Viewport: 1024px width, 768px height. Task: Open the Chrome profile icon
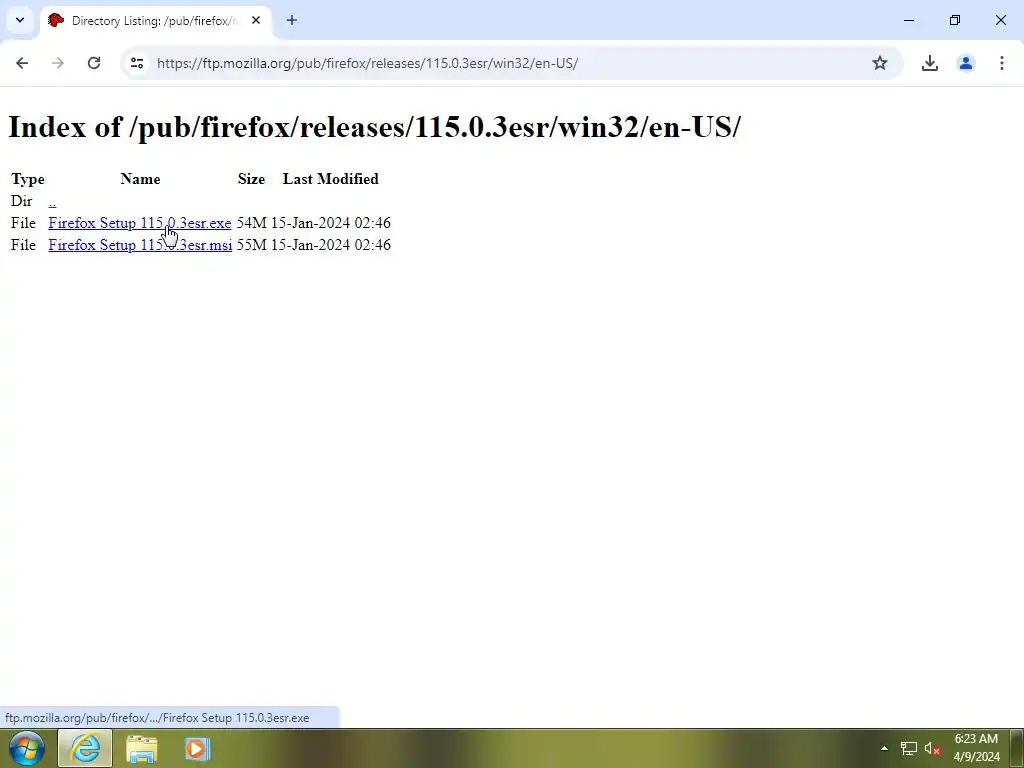click(x=966, y=63)
